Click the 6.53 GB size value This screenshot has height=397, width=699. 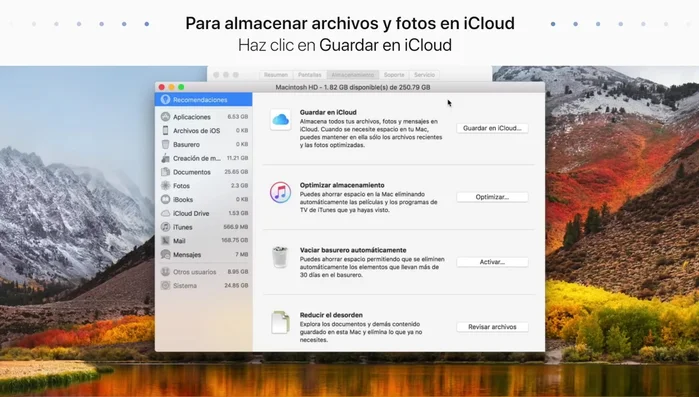(x=238, y=117)
